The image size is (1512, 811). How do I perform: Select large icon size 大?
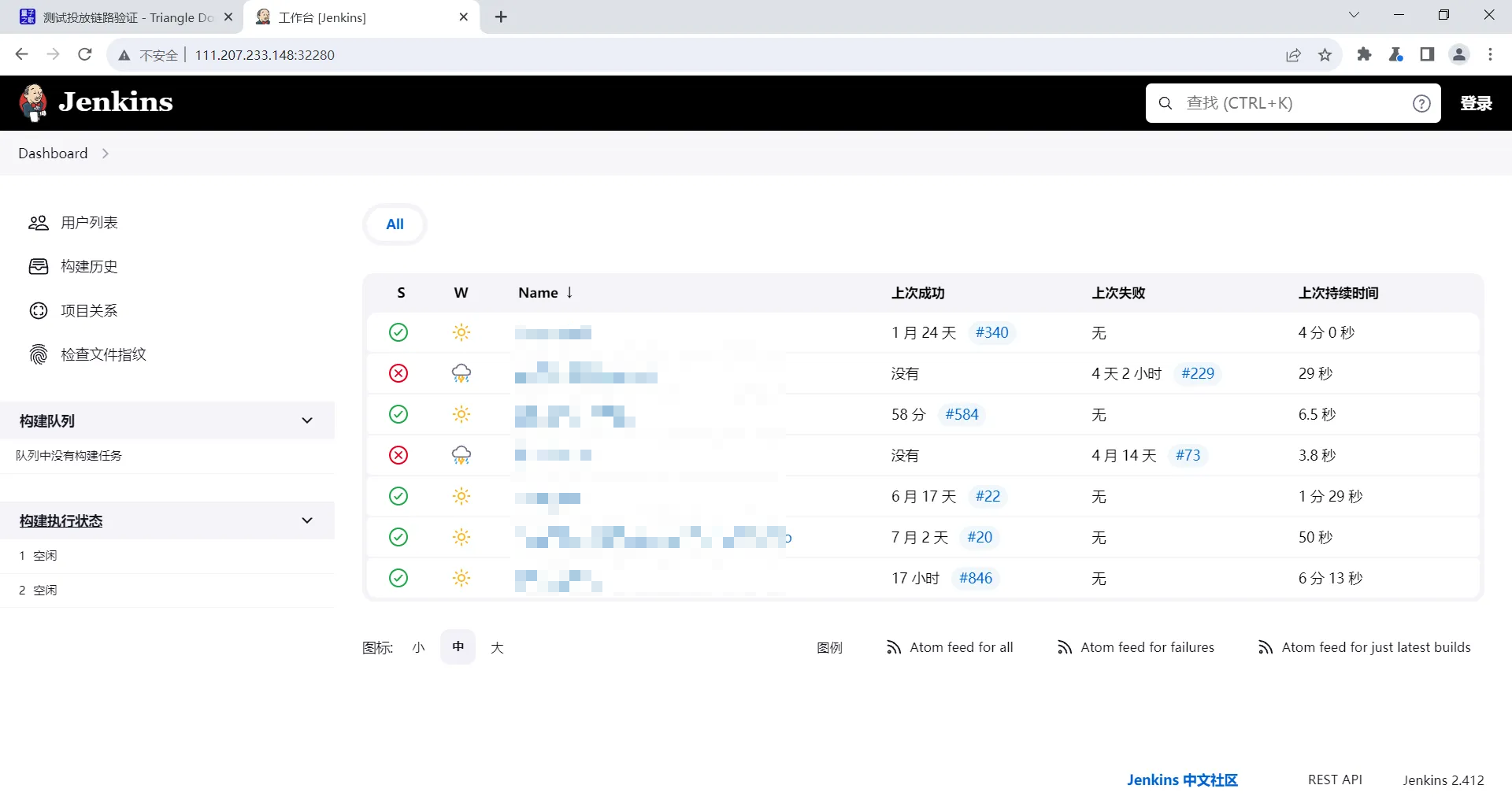click(x=497, y=647)
